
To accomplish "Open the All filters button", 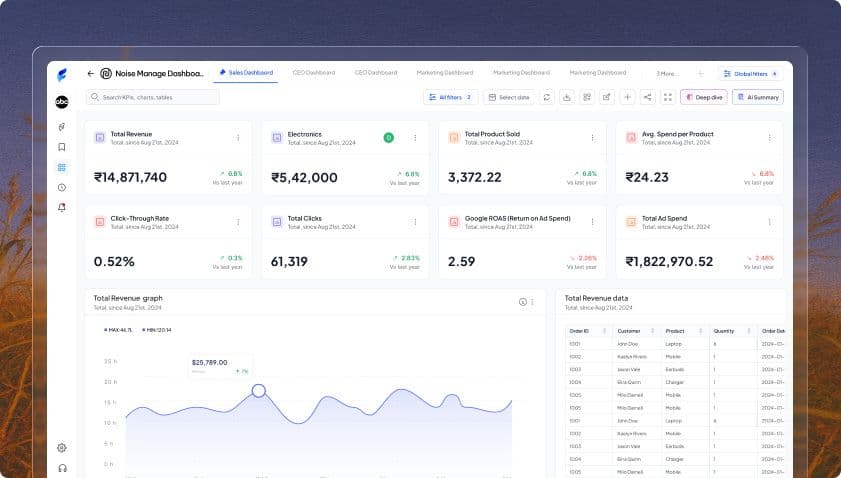I will [x=451, y=97].
